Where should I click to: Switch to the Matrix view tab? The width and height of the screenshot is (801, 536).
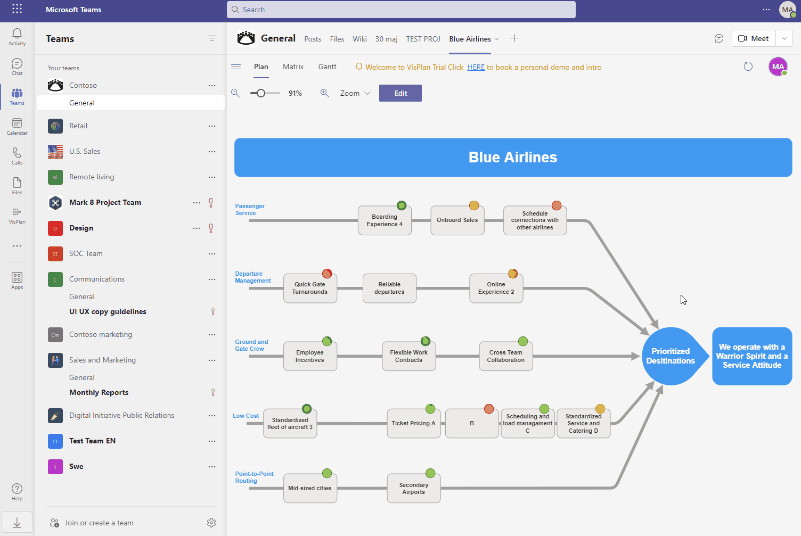pyautogui.click(x=293, y=66)
